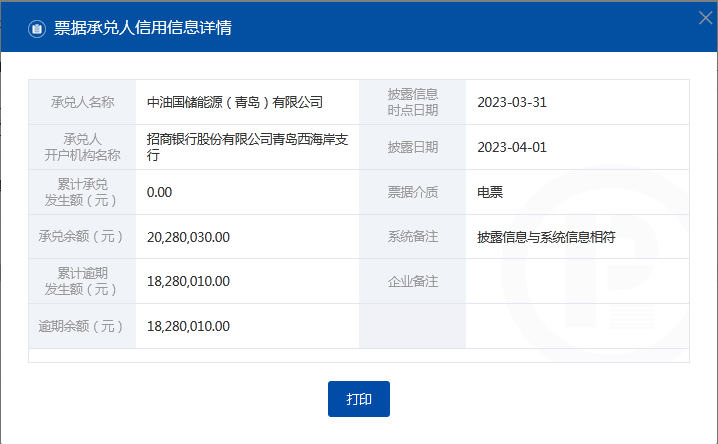Click the 披露信息时点日期 label

413,102
